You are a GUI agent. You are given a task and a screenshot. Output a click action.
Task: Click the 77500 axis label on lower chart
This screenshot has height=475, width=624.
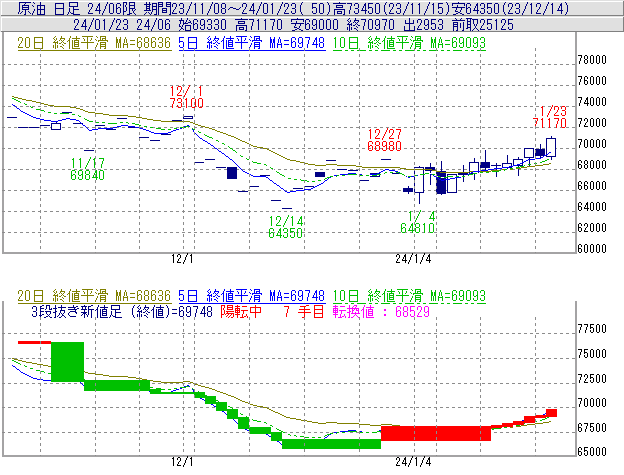click(x=592, y=329)
